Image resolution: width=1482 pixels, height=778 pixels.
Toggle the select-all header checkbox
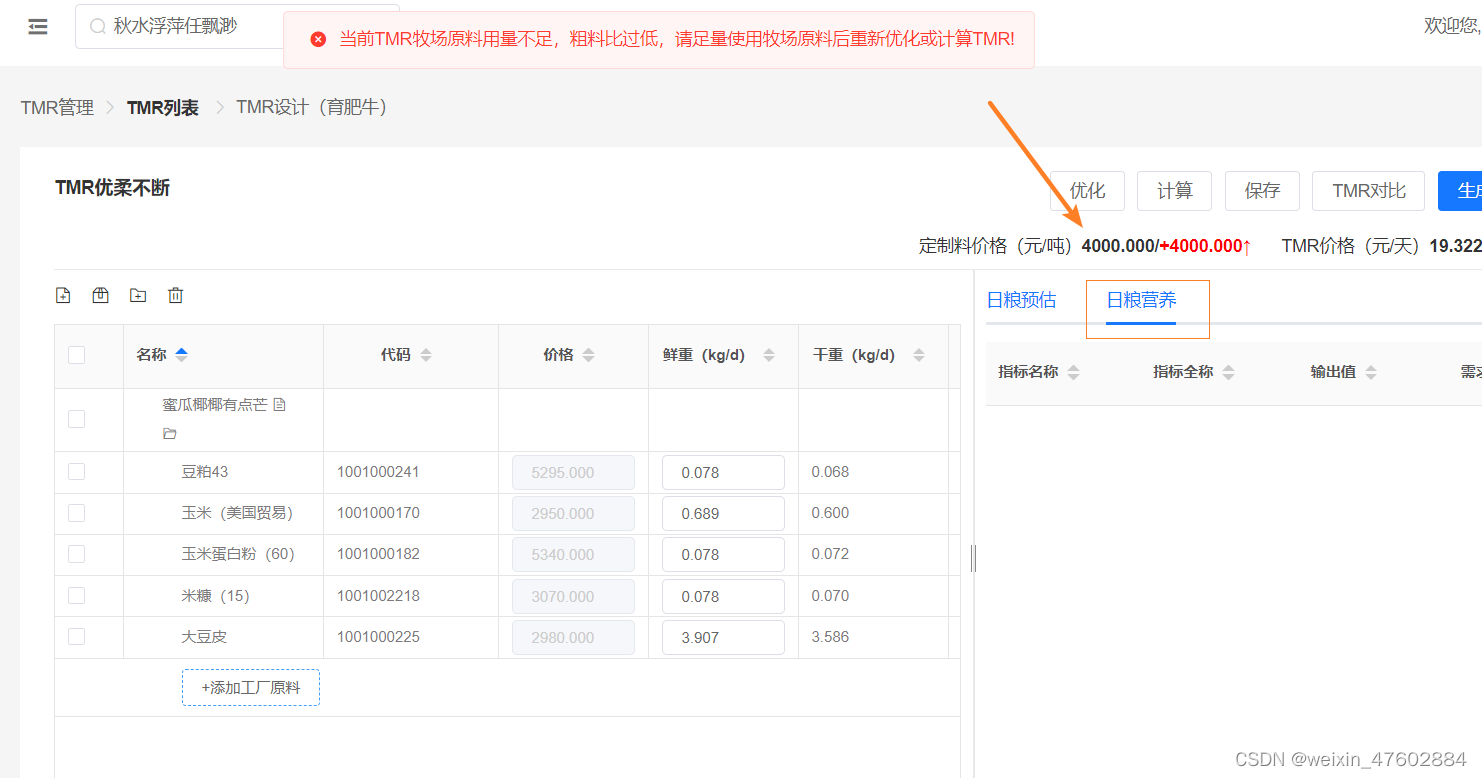pyautogui.click(x=76, y=354)
